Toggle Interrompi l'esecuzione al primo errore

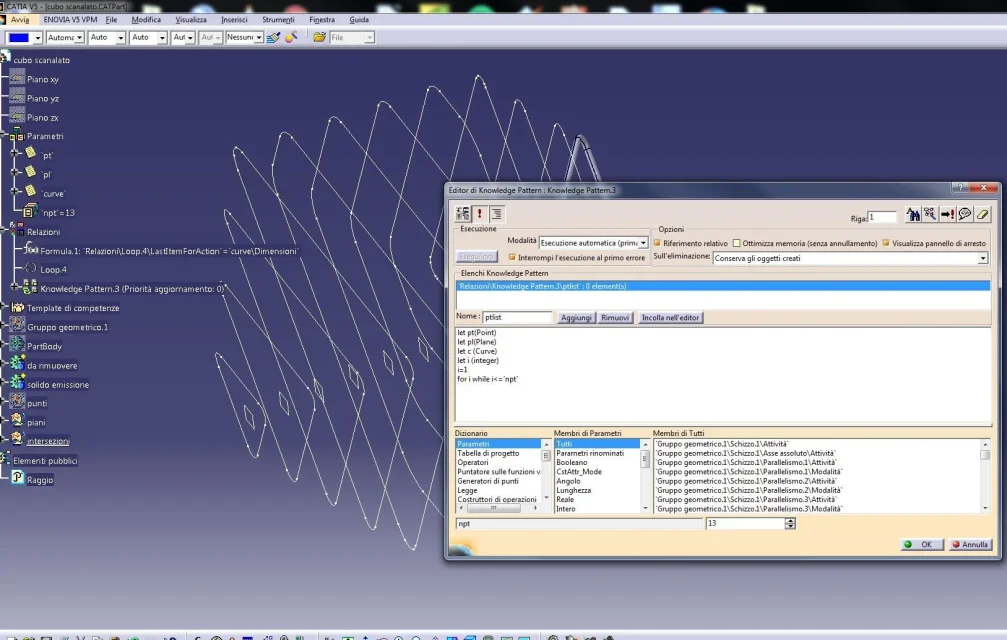(x=512, y=257)
